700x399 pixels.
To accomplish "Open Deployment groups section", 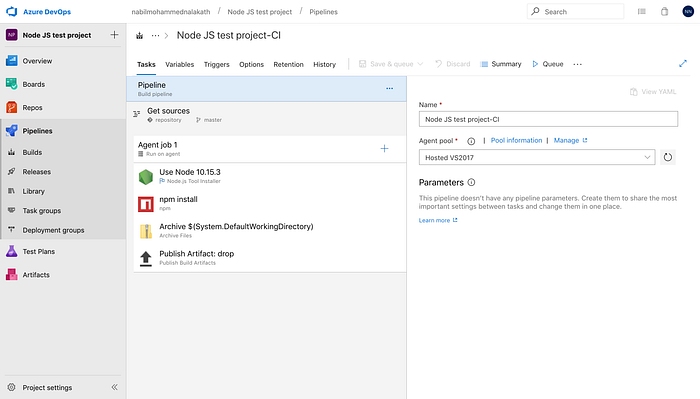I will coord(53,230).
